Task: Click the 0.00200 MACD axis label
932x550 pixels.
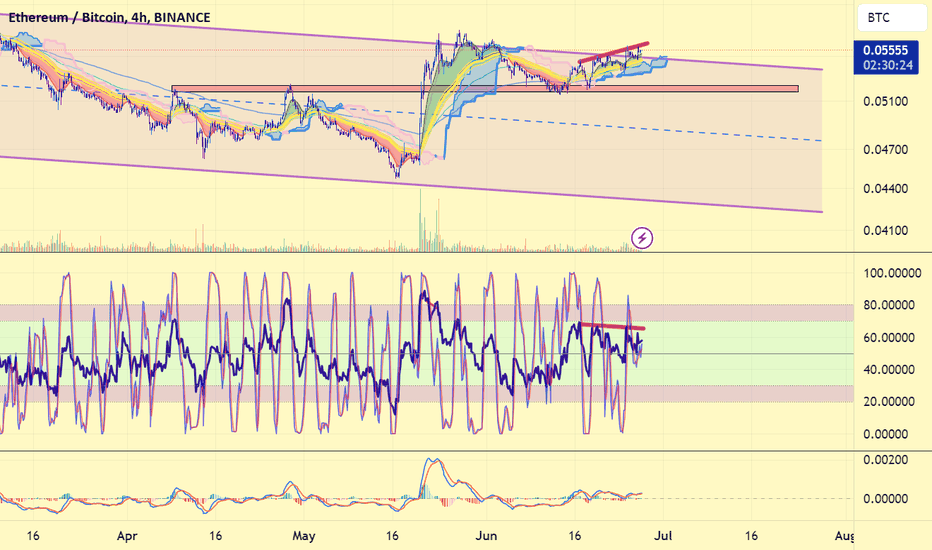Action: [886, 460]
